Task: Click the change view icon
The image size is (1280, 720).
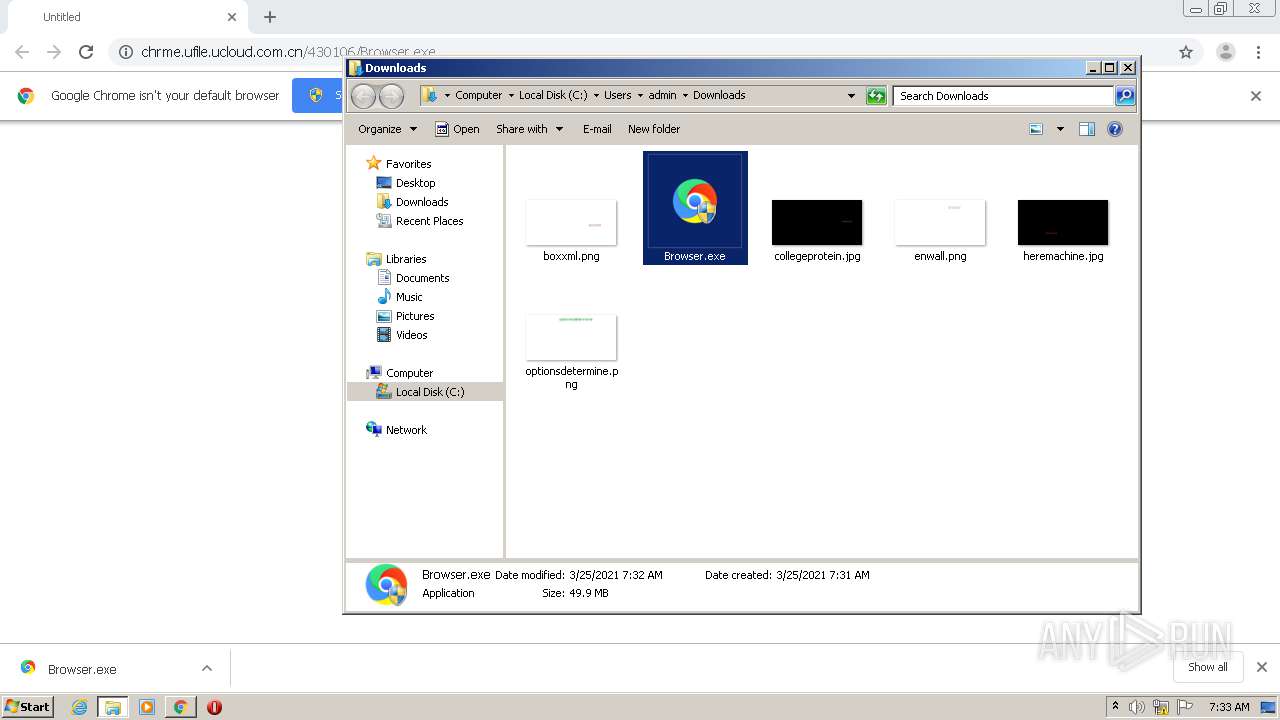Action: pos(1036,129)
